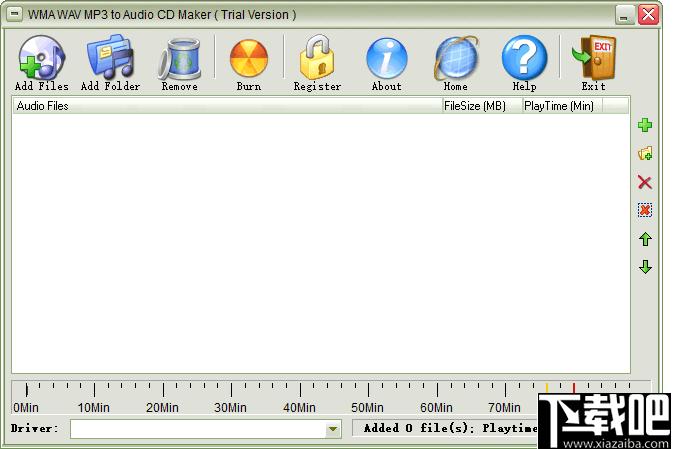
Task: Sort by the FileSize (MB) column header
Action: 482,106
